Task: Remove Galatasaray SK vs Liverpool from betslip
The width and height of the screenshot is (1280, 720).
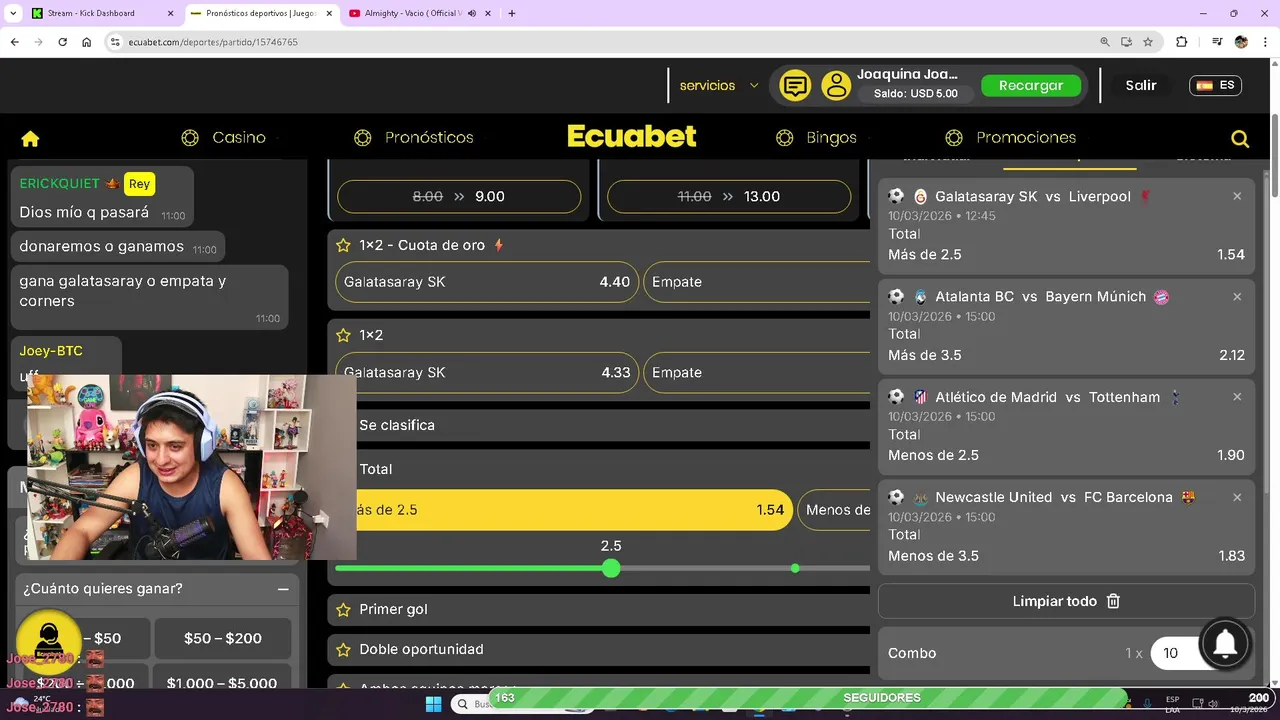Action: [x=1237, y=196]
